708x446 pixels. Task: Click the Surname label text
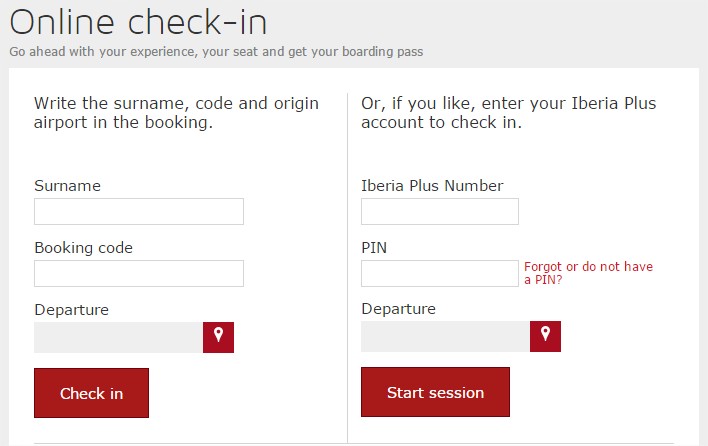[67, 186]
